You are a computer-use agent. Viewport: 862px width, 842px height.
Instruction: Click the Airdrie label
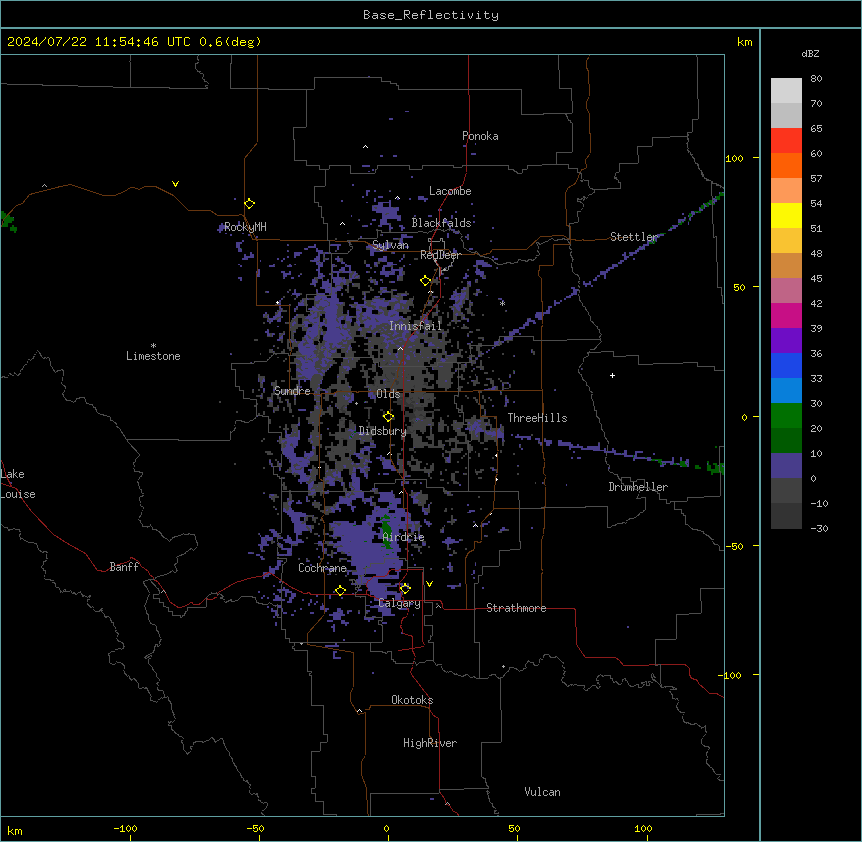click(404, 537)
